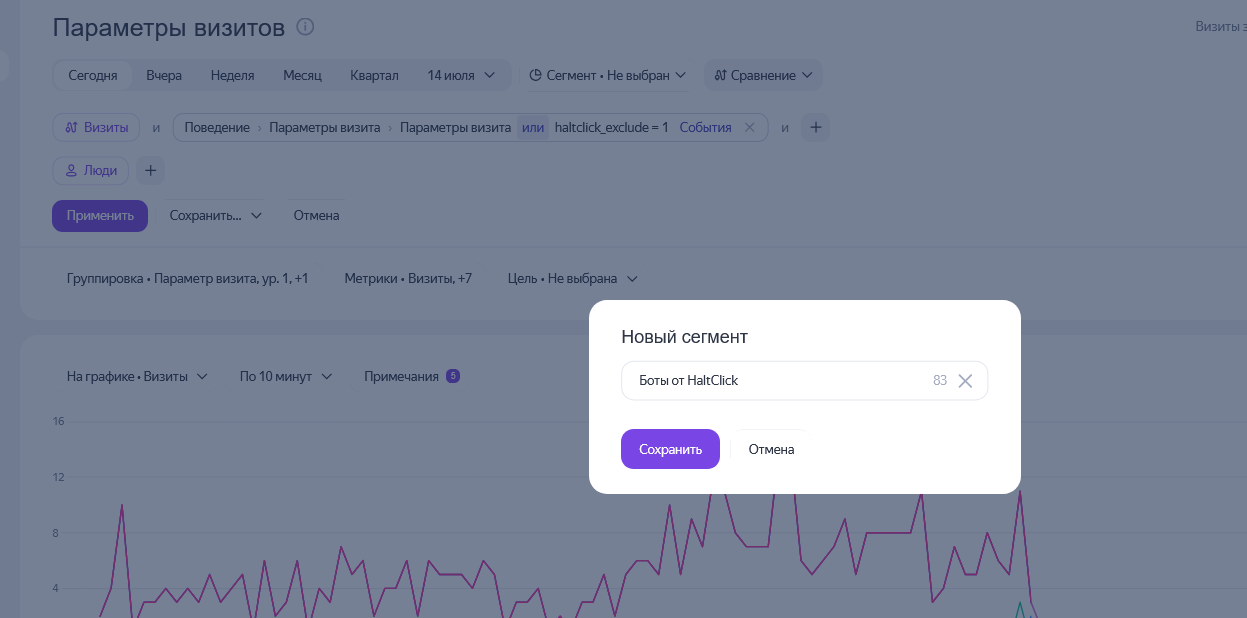Open the 14 июля date picker dropdown
This screenshot has height=618, width=1247.
tap(461, 75)
